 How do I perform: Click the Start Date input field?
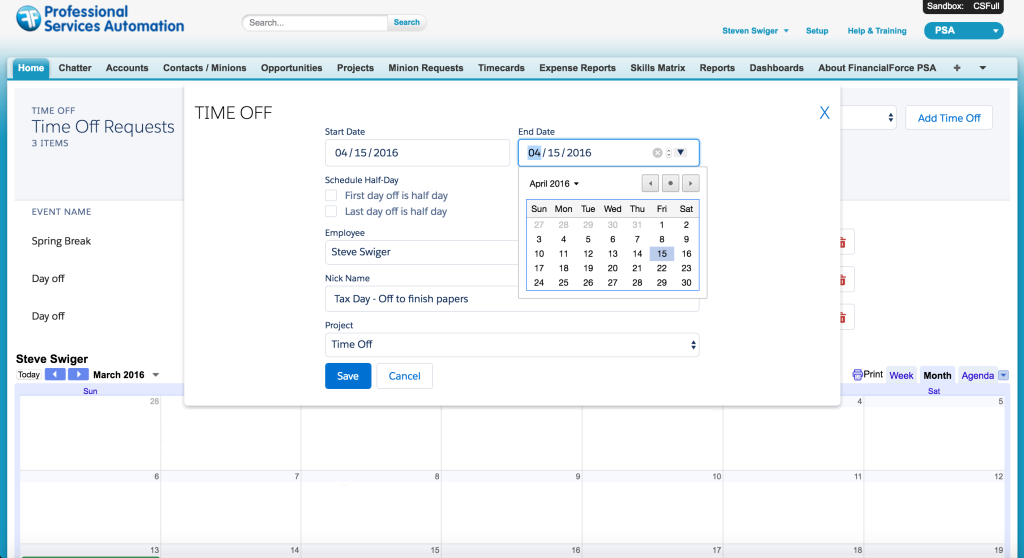[x=417, y=153]
